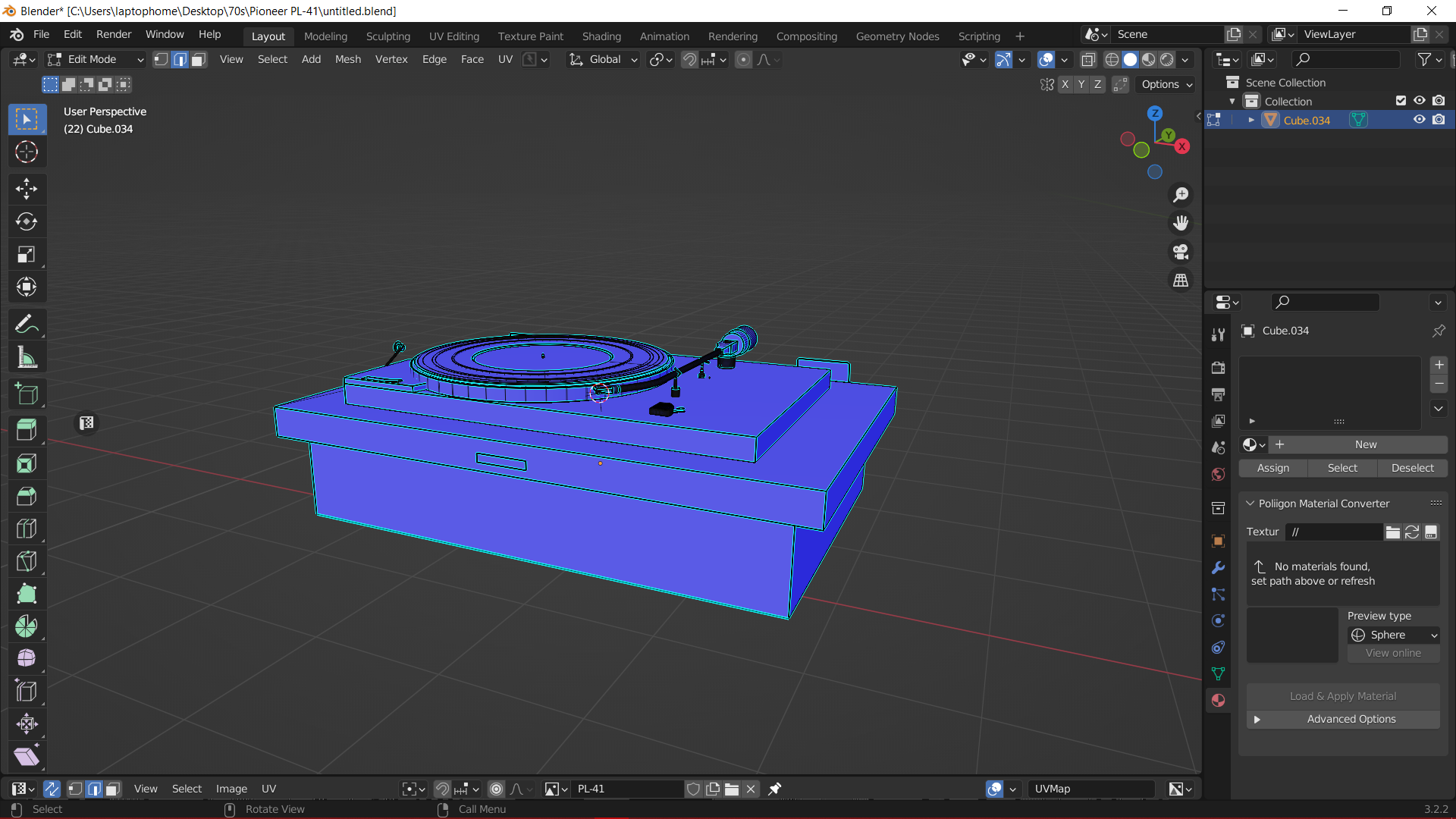
Task: Select the Add Cube tool
Action: pos(27,394)
